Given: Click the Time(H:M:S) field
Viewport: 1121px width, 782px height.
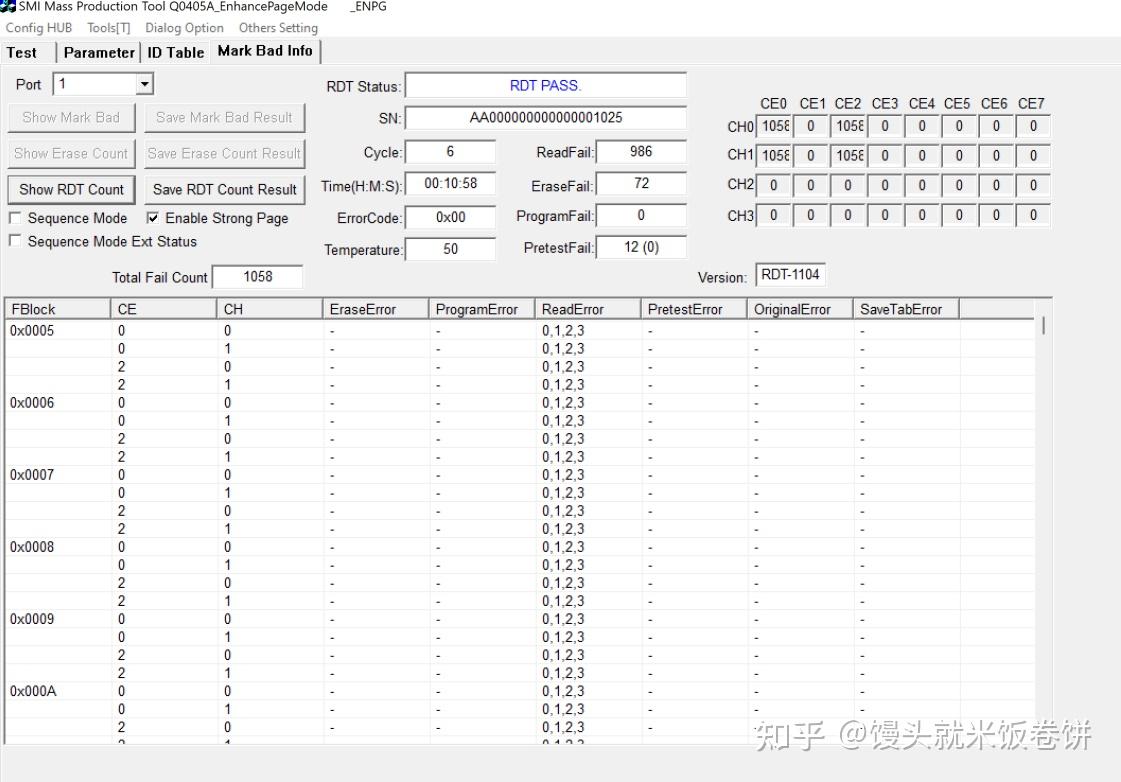Looking at the screenshot, I should pos(450,184).
